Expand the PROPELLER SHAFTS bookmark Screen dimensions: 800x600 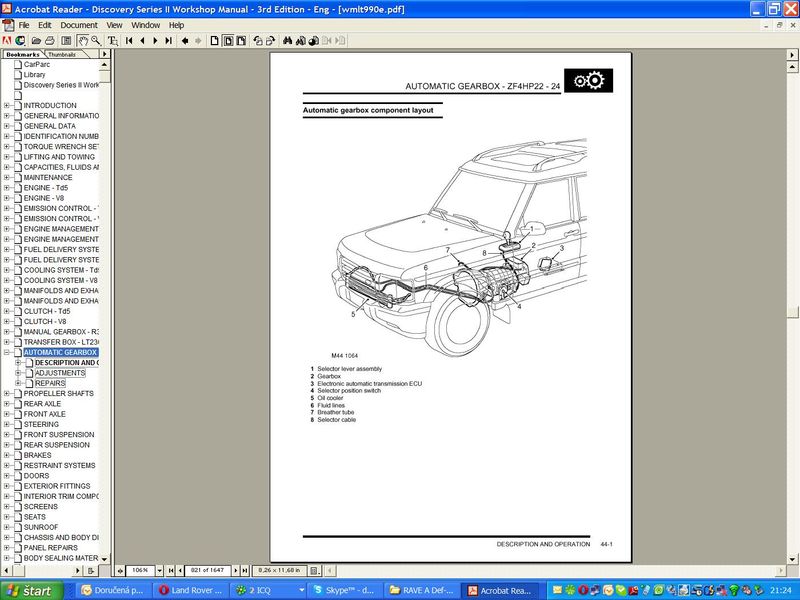tap(6, 393)
